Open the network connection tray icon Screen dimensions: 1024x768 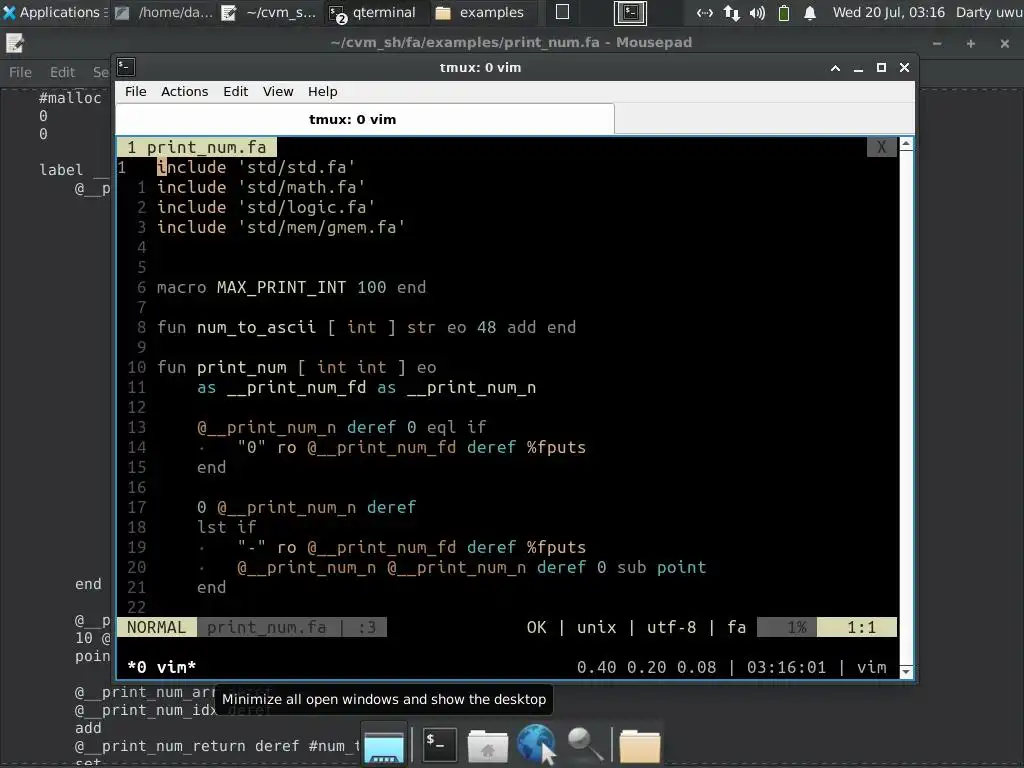tap(705, 12)
